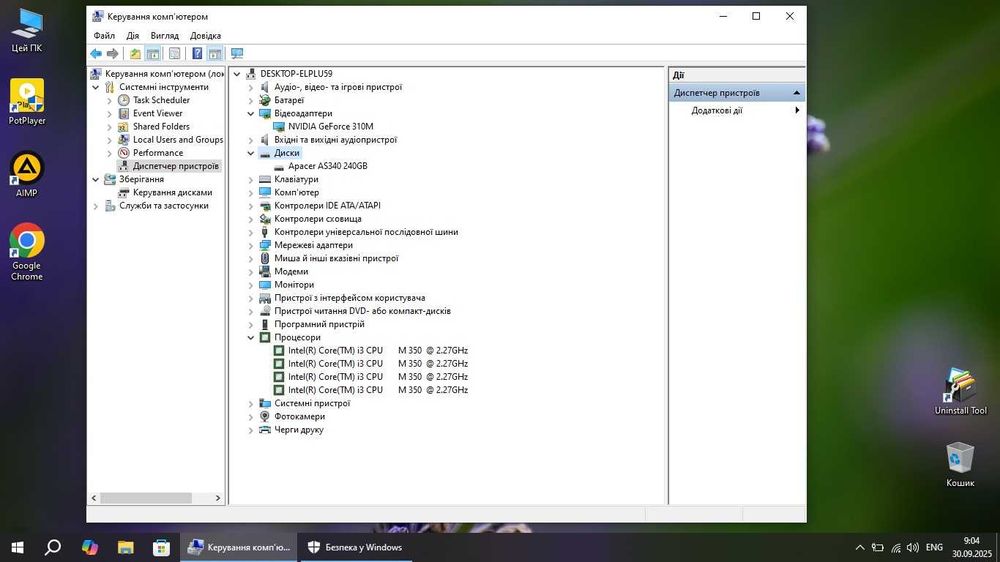Select the Цей ПК desktop icon

(x=27, y=31)
